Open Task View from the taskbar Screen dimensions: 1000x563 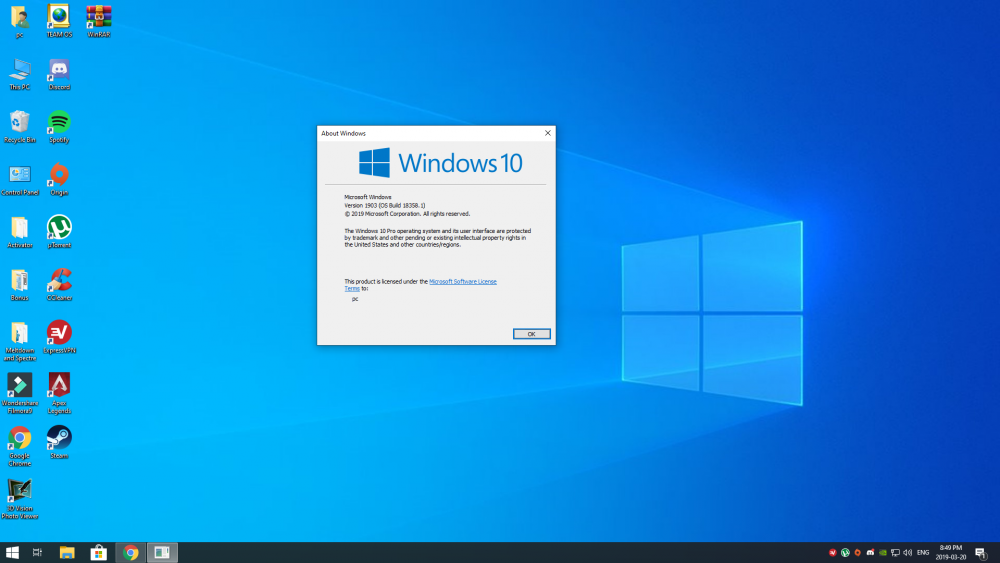pyautogui.click(x=38, y=552)
